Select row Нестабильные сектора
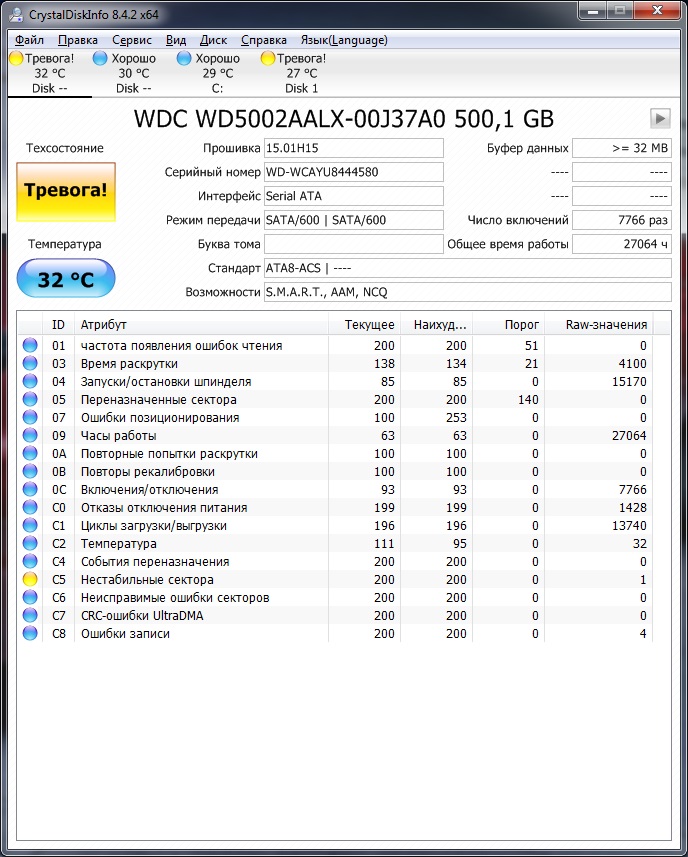This screenshot has width=688, height=857. pyautogui.click(x=336, y=579)
